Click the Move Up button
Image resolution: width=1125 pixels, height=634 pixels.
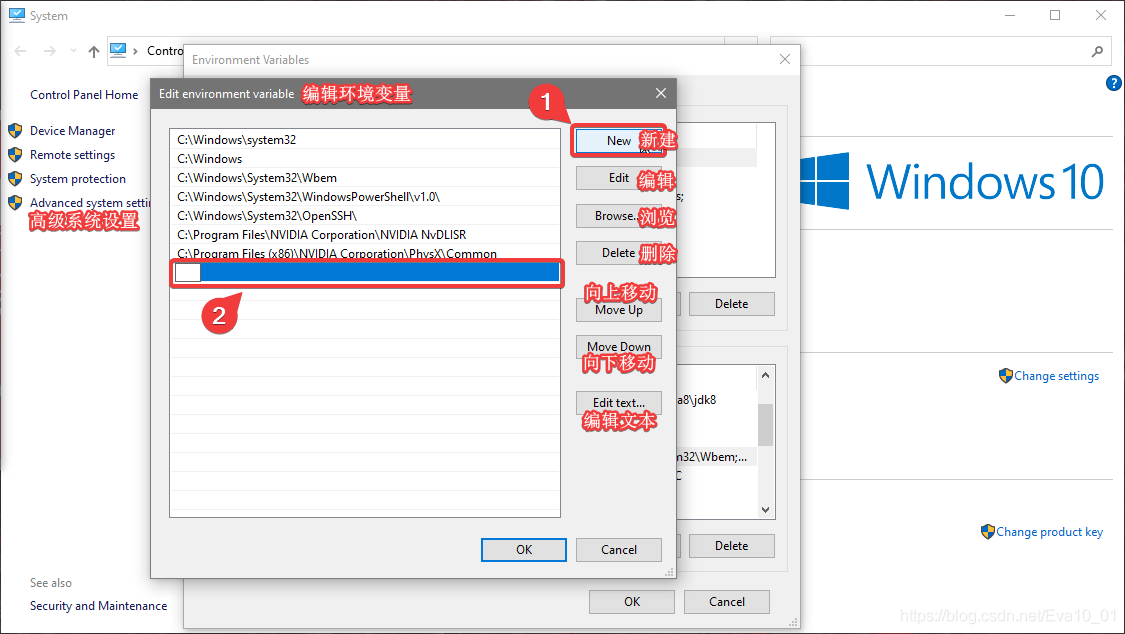click(x=618, y=310)
